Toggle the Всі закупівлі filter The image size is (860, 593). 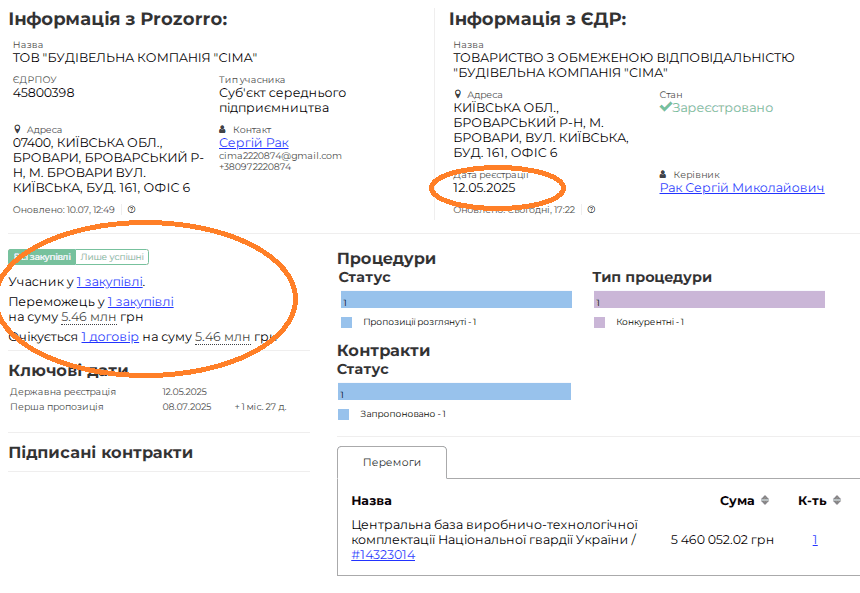(41, 257)
